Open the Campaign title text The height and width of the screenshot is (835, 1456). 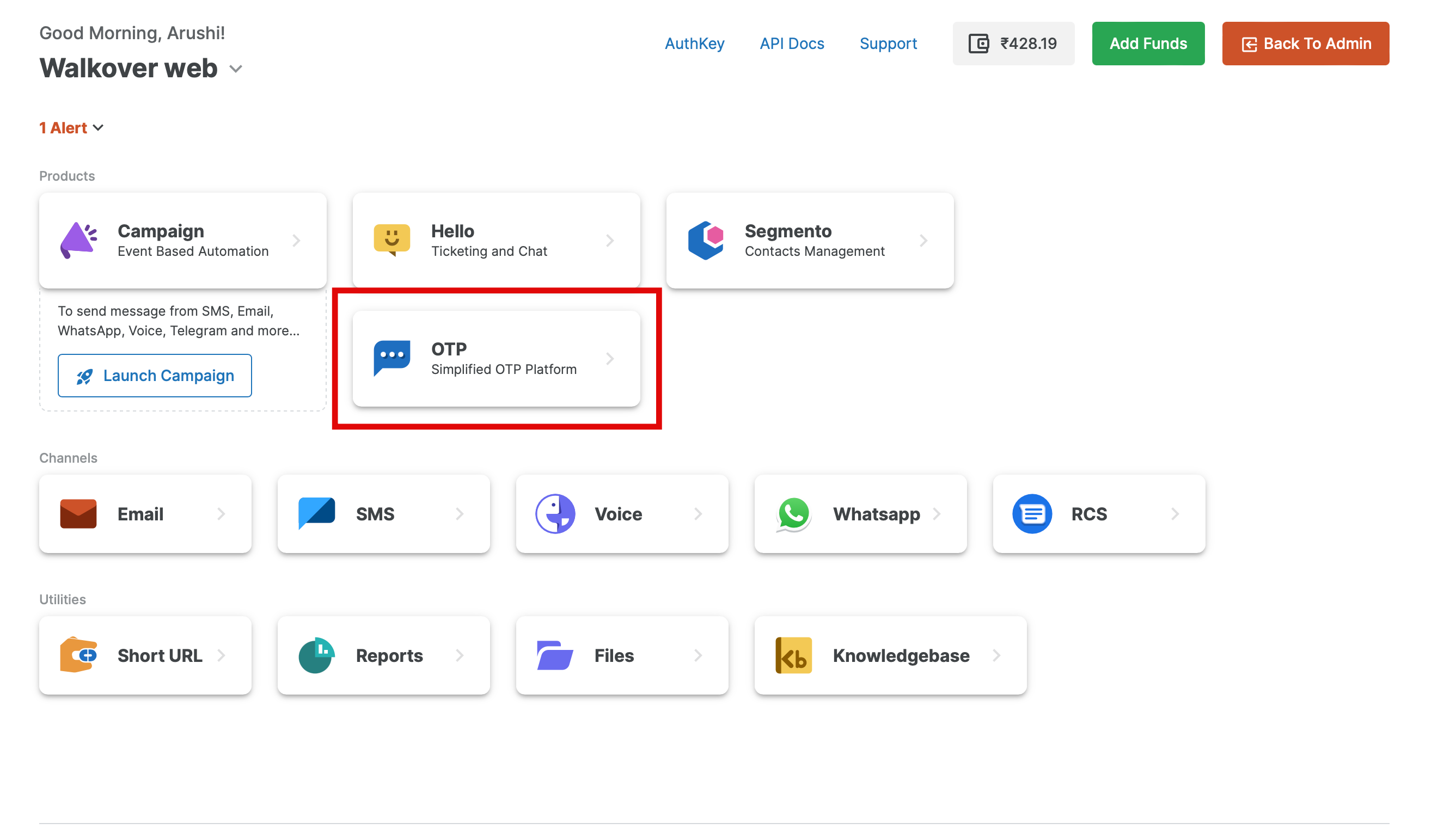[161, 231]
